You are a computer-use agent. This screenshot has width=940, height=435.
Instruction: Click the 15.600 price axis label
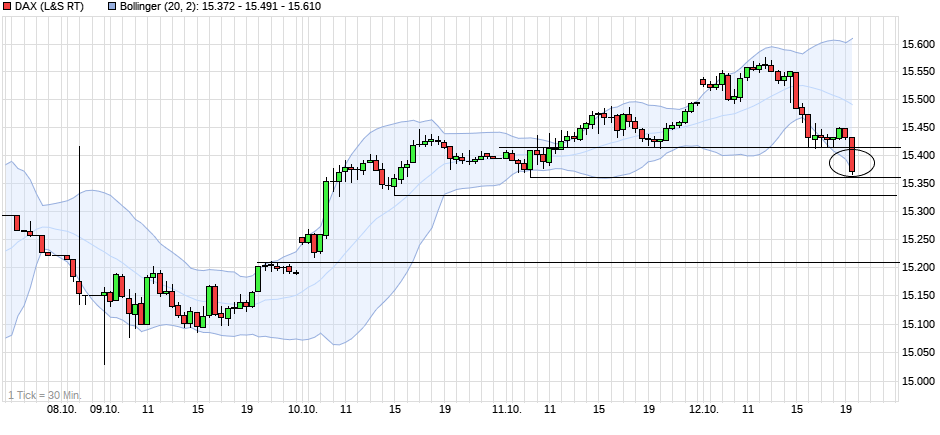(918, 44)
